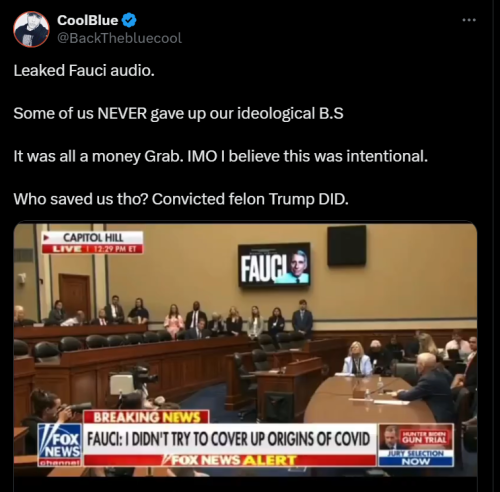Open the three-dot more options menu
500x492 pixels.
469,20
